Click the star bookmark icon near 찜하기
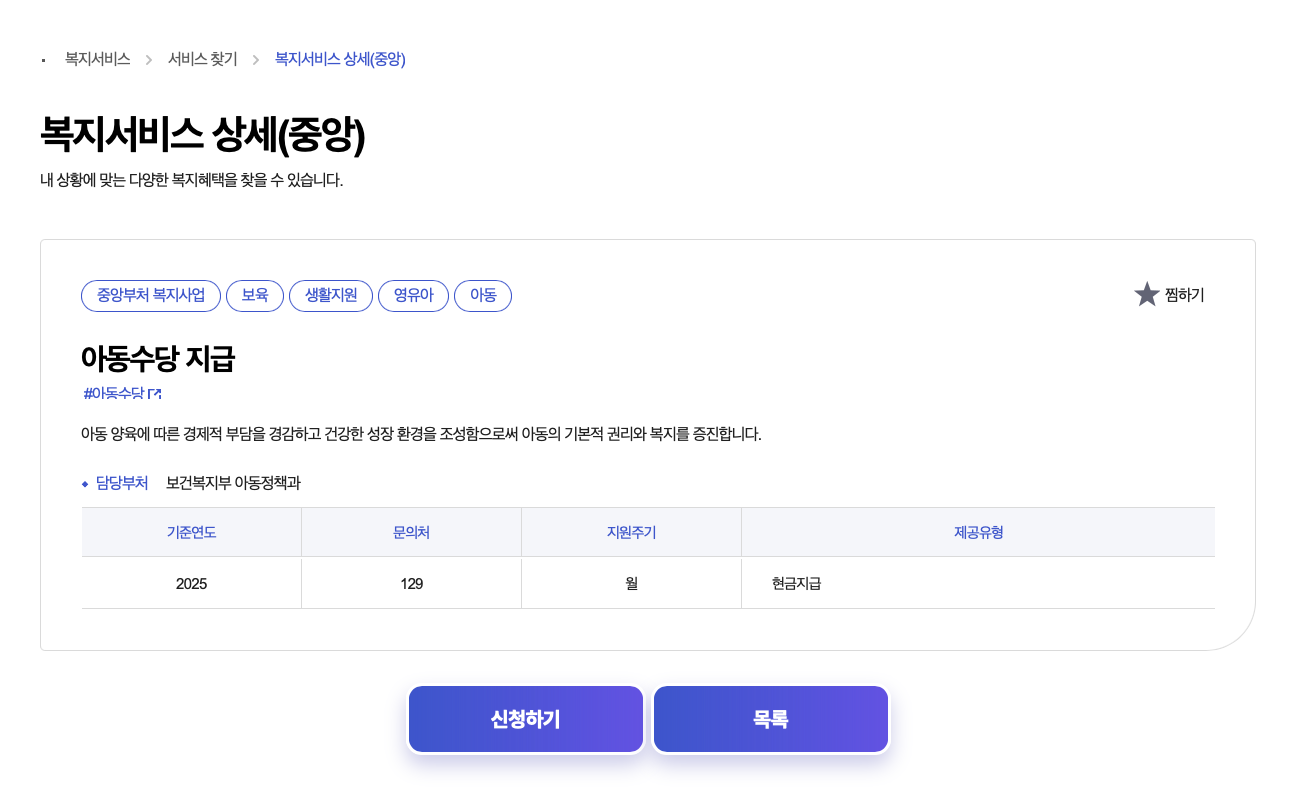 tap(1146, 294)
